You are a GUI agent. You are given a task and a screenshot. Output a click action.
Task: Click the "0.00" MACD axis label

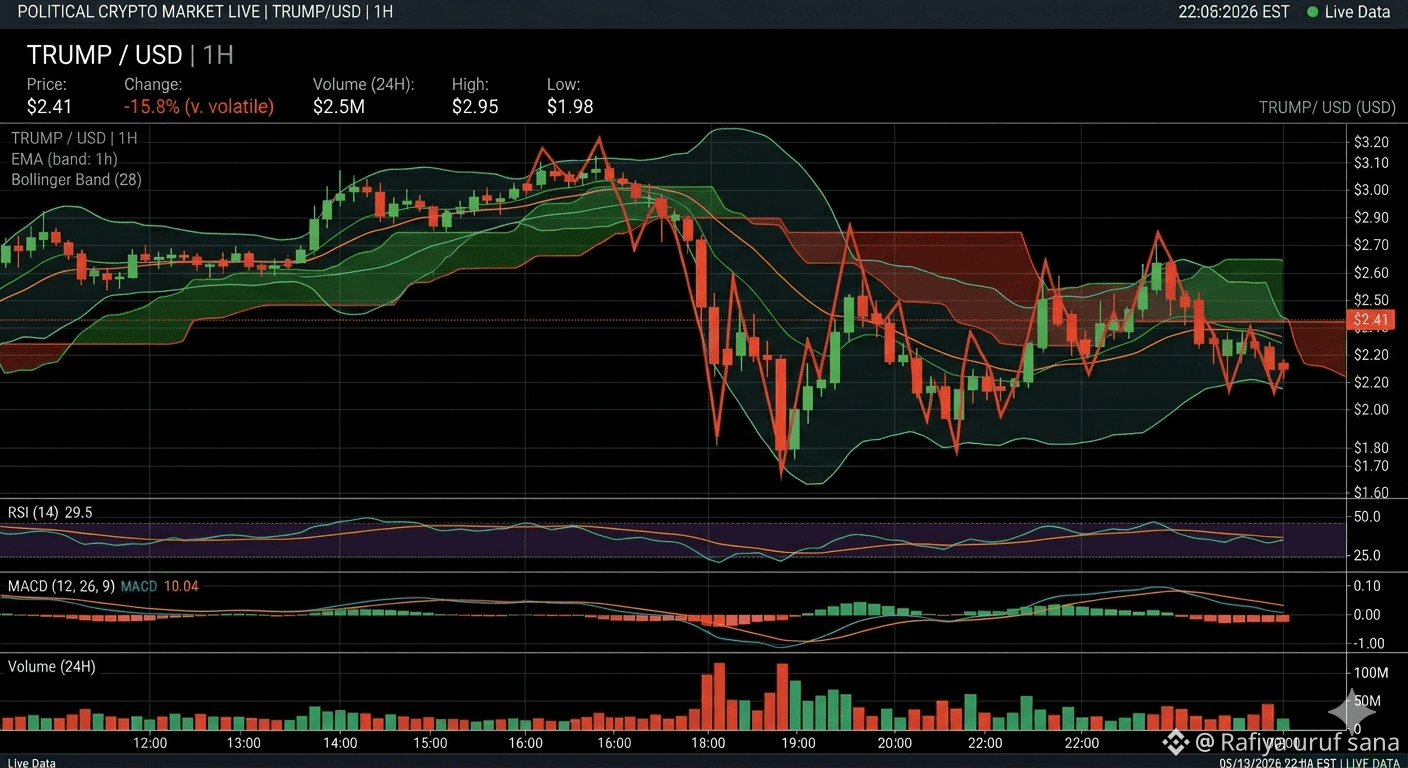click(1366, 615)
